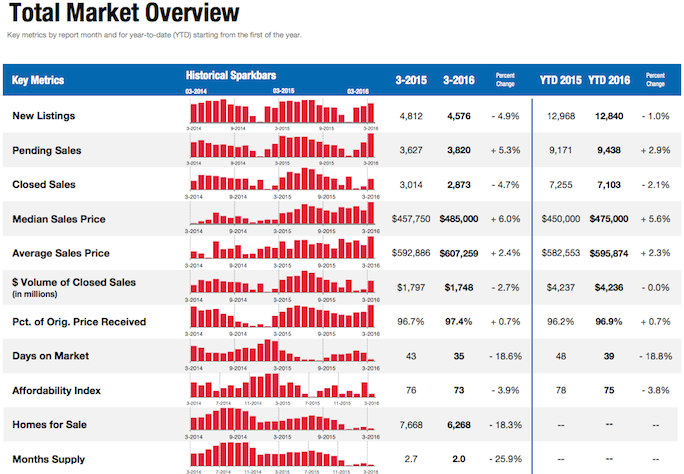Screen dimensions: 684x474
Task: Click the -25.9% months supply percent change
Action: 507,459
